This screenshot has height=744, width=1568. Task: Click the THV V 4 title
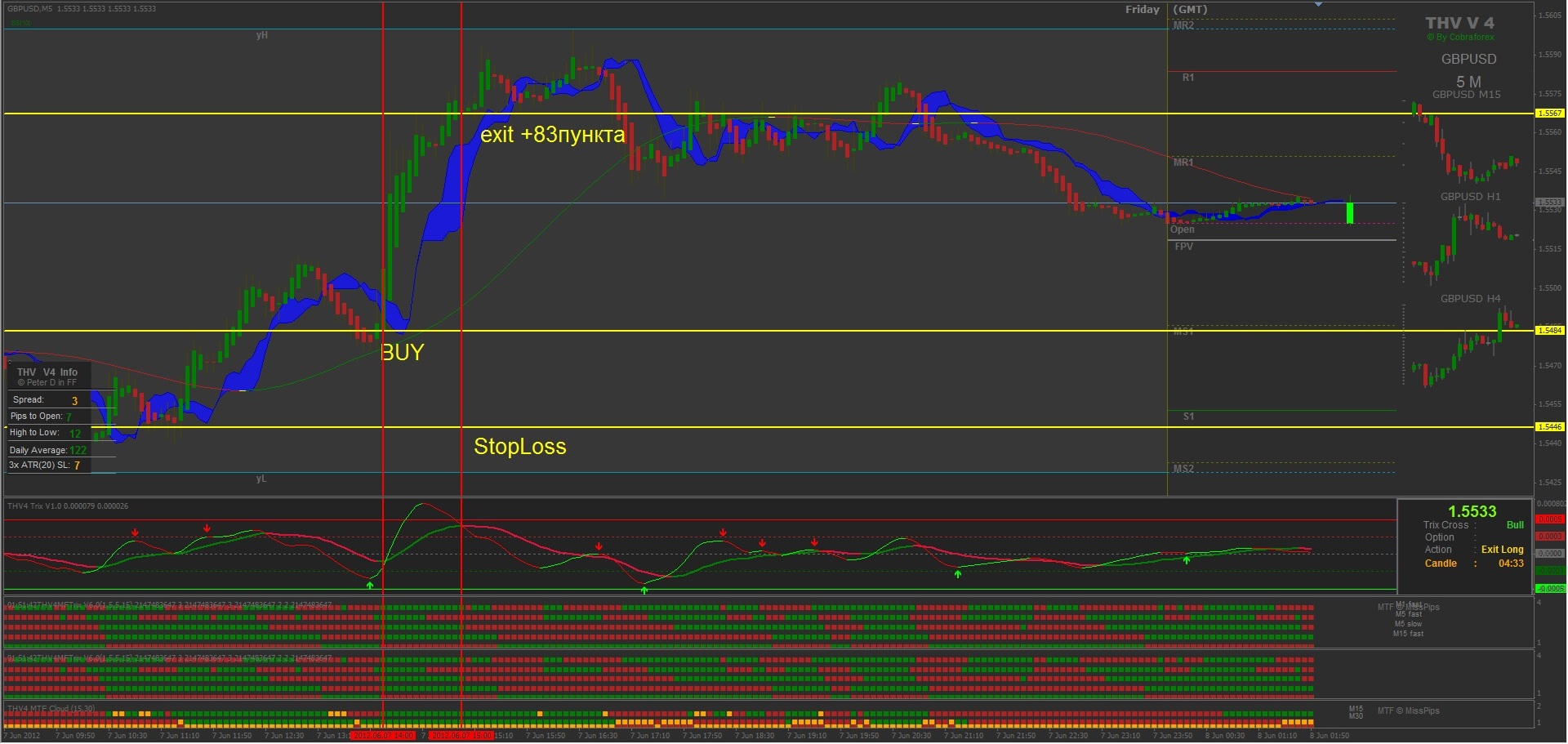coord(1459,23)
